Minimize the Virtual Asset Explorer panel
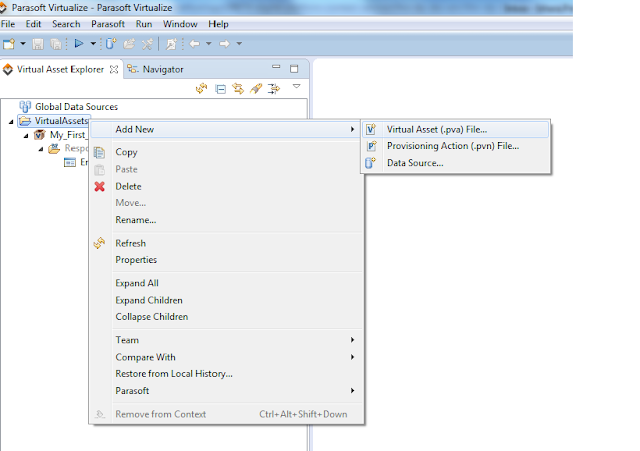 point(276,67)
